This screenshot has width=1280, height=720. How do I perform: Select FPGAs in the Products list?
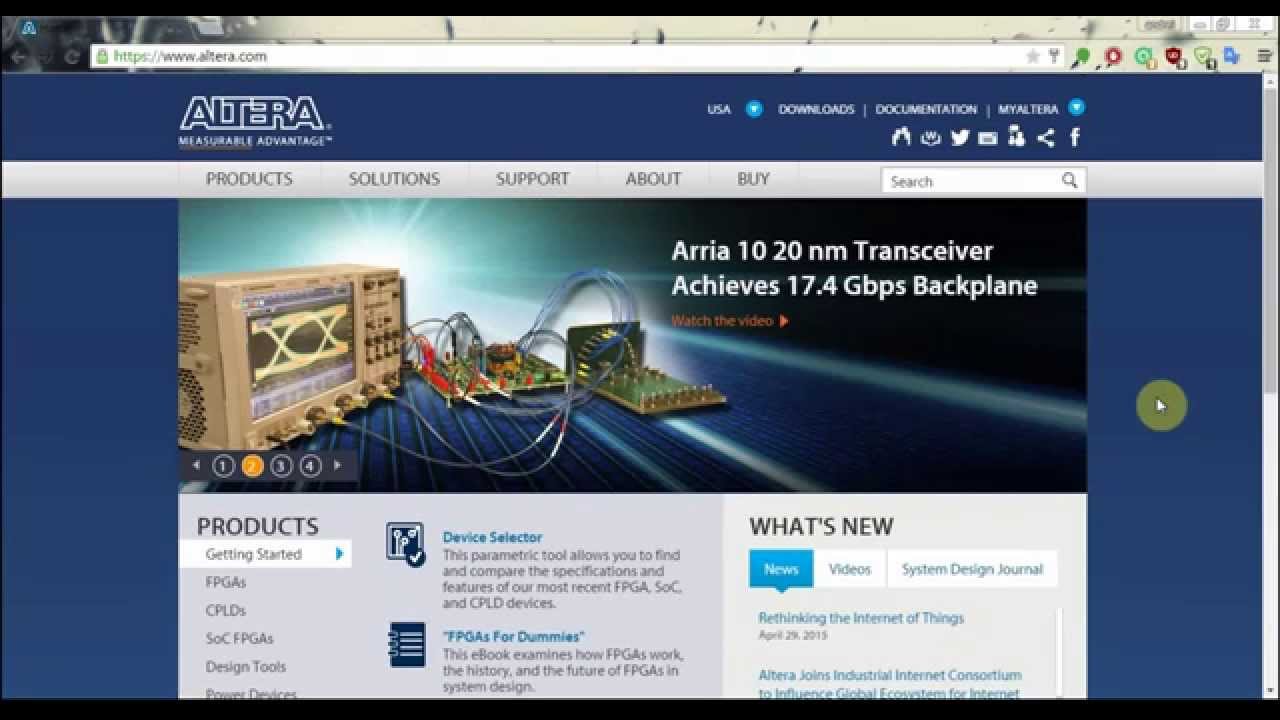226,582
